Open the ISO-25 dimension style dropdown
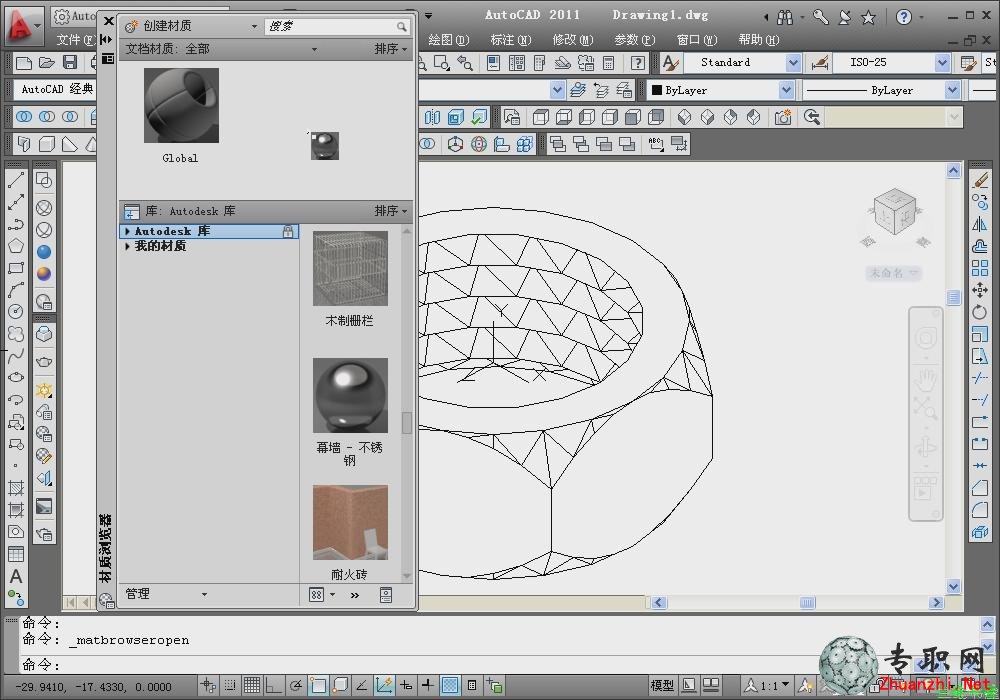 [x=943, y=62]
